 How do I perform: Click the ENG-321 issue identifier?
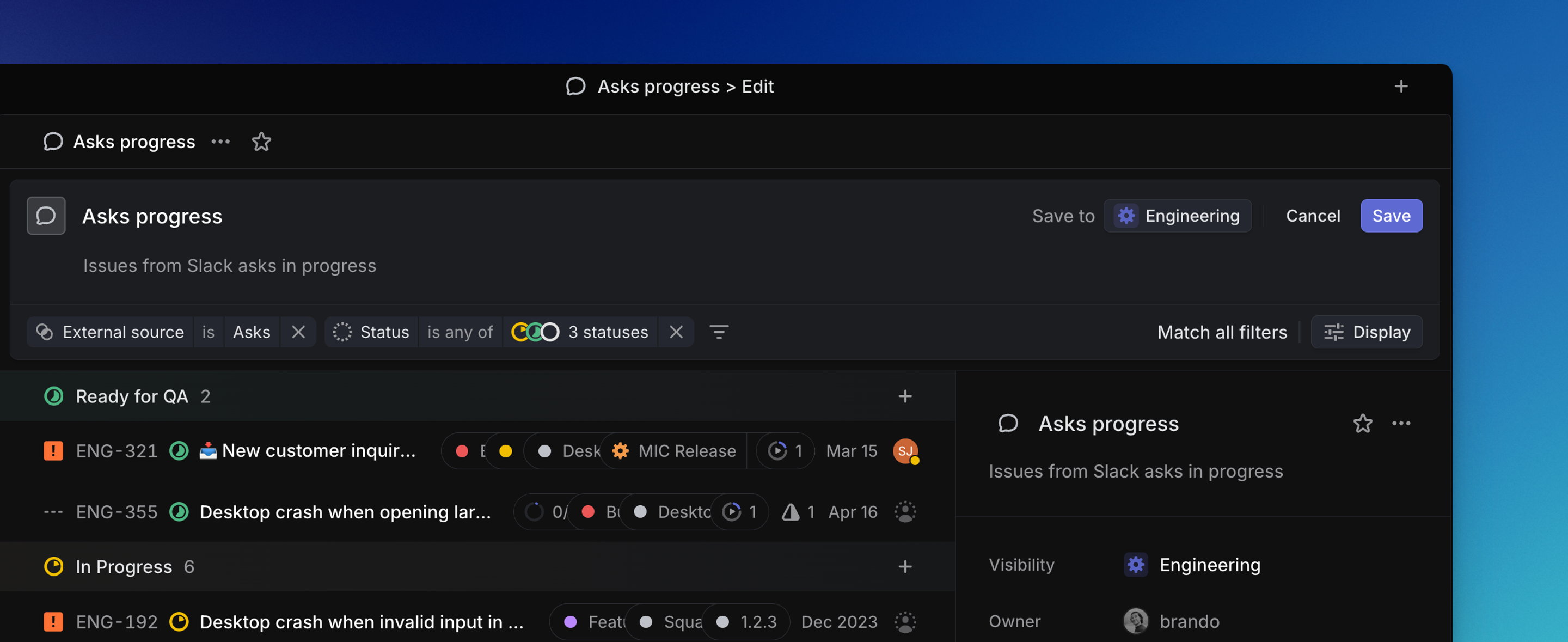point(117,451)
